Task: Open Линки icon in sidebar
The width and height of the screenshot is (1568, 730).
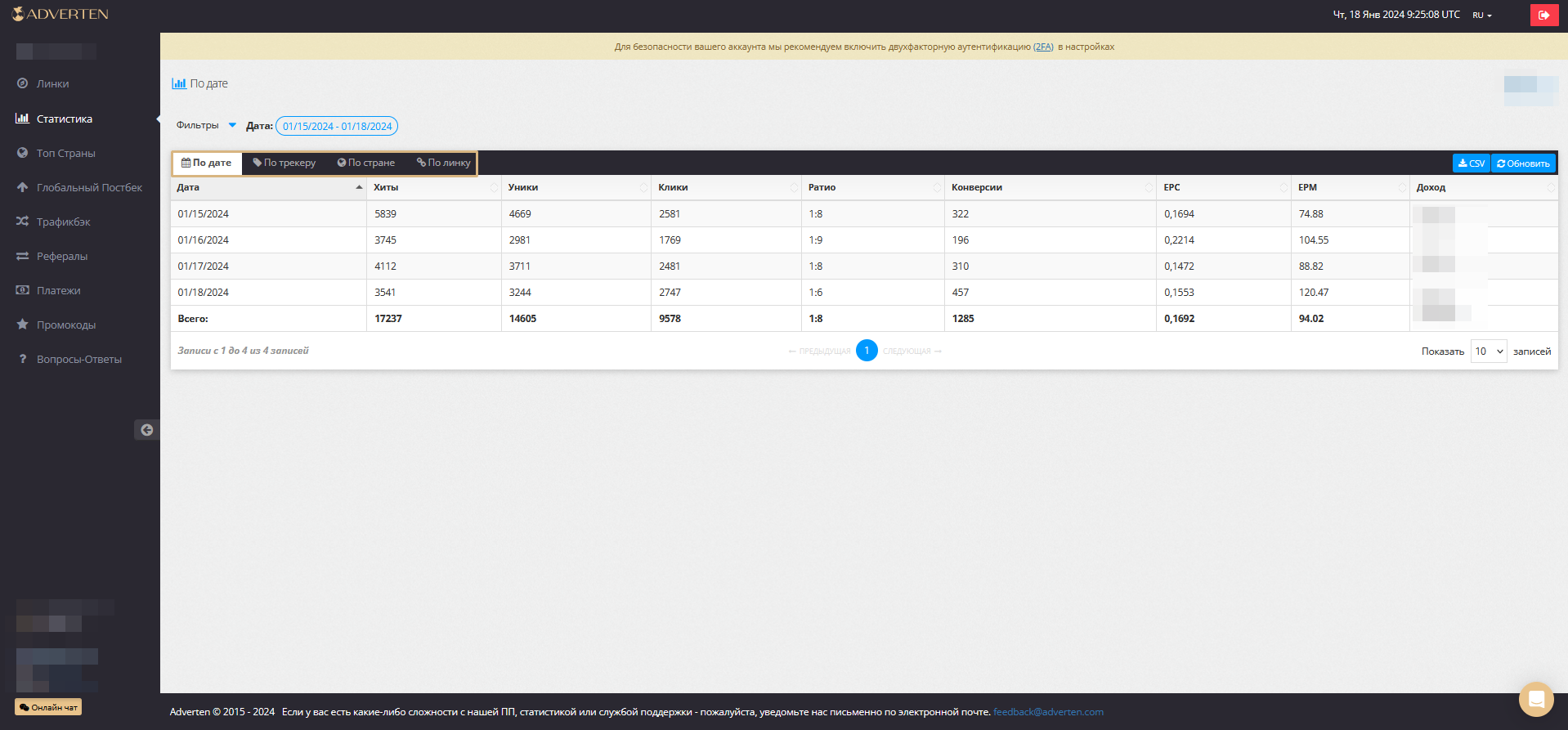Action: [x=22, y=83]
